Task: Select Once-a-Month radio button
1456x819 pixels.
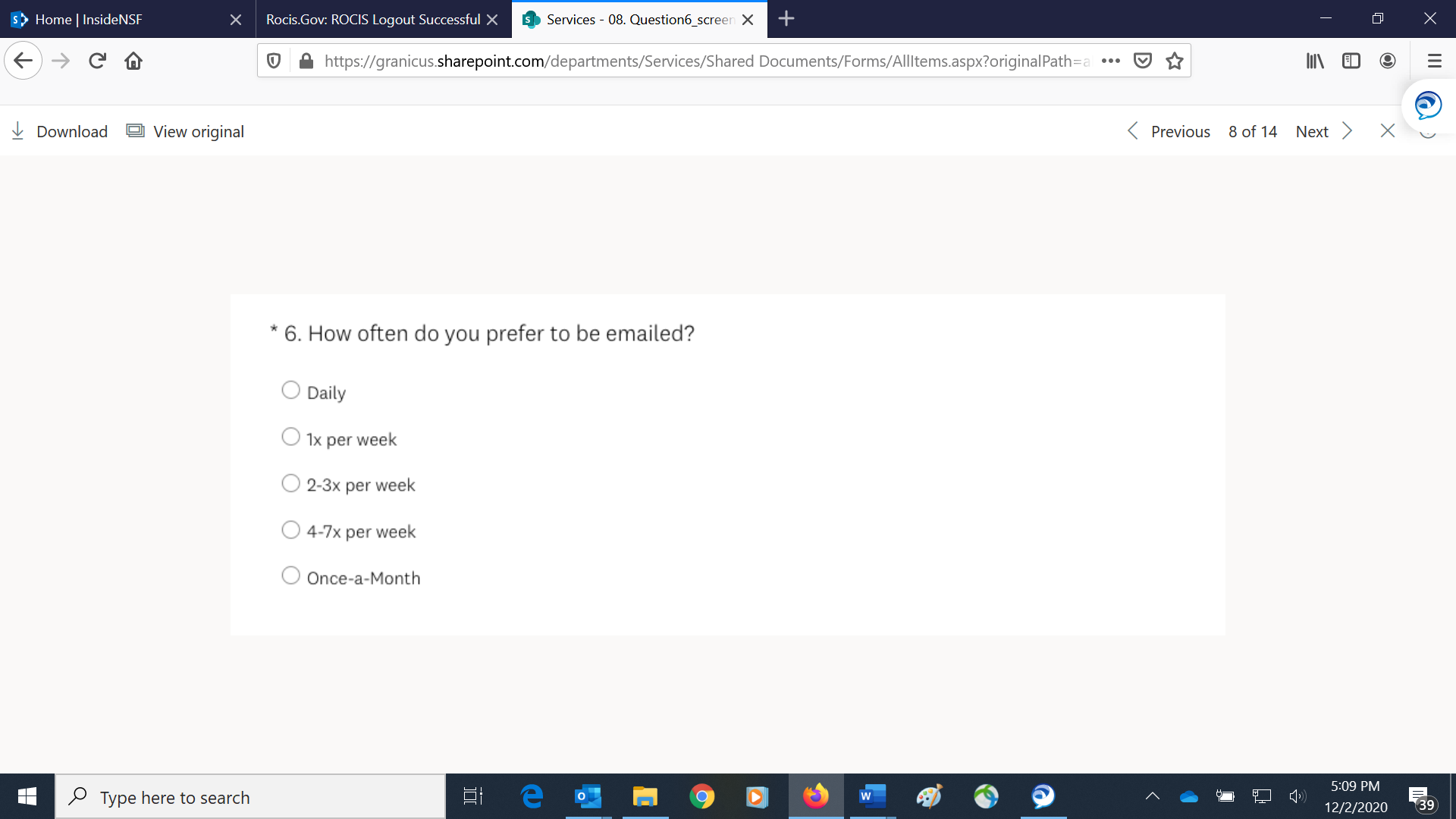Action: [290, 576]
